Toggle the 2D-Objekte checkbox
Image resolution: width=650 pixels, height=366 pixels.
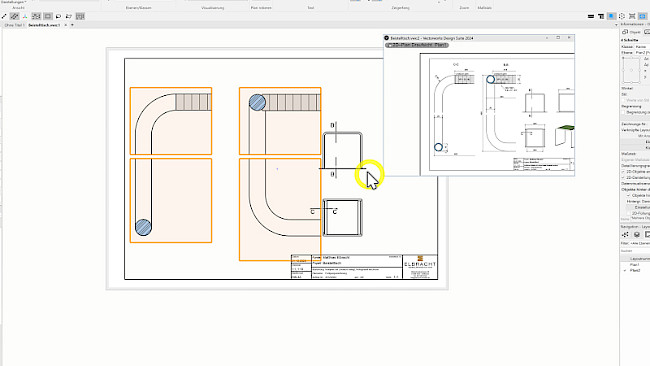click(623, 172)
